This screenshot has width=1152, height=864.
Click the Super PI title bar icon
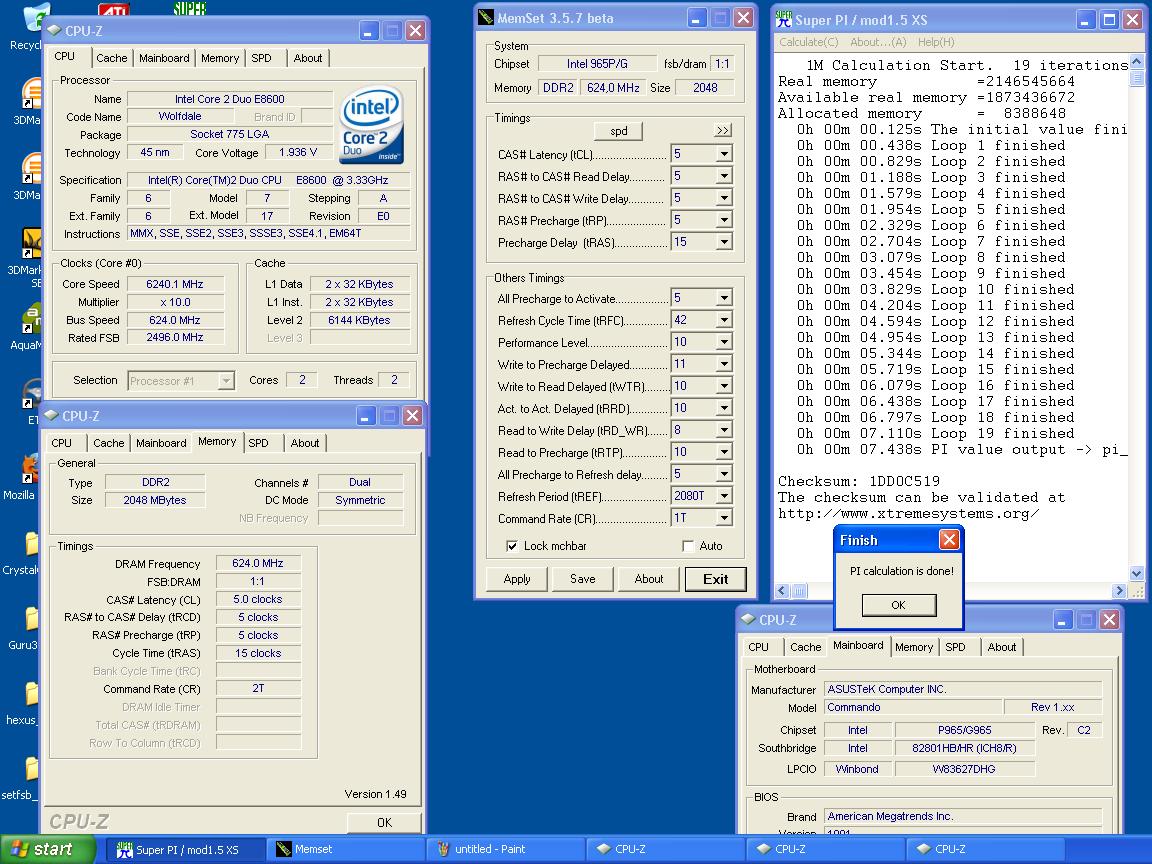[784, 19]
